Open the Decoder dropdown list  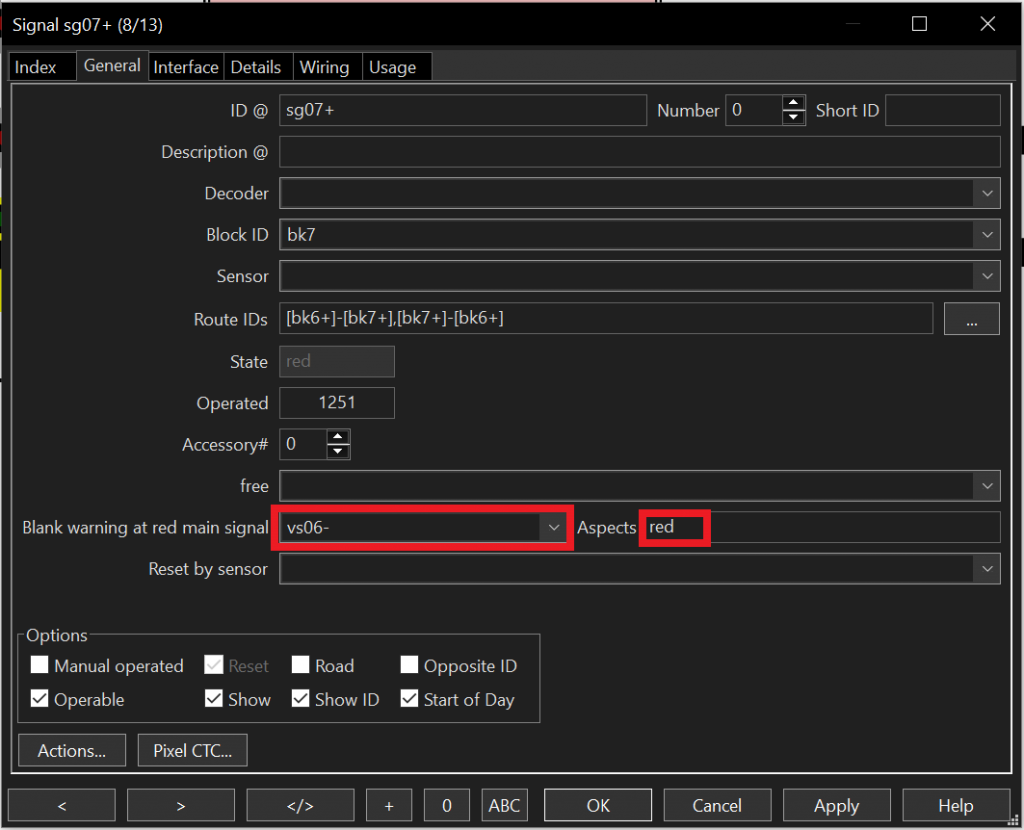click(x=987, y=193)
